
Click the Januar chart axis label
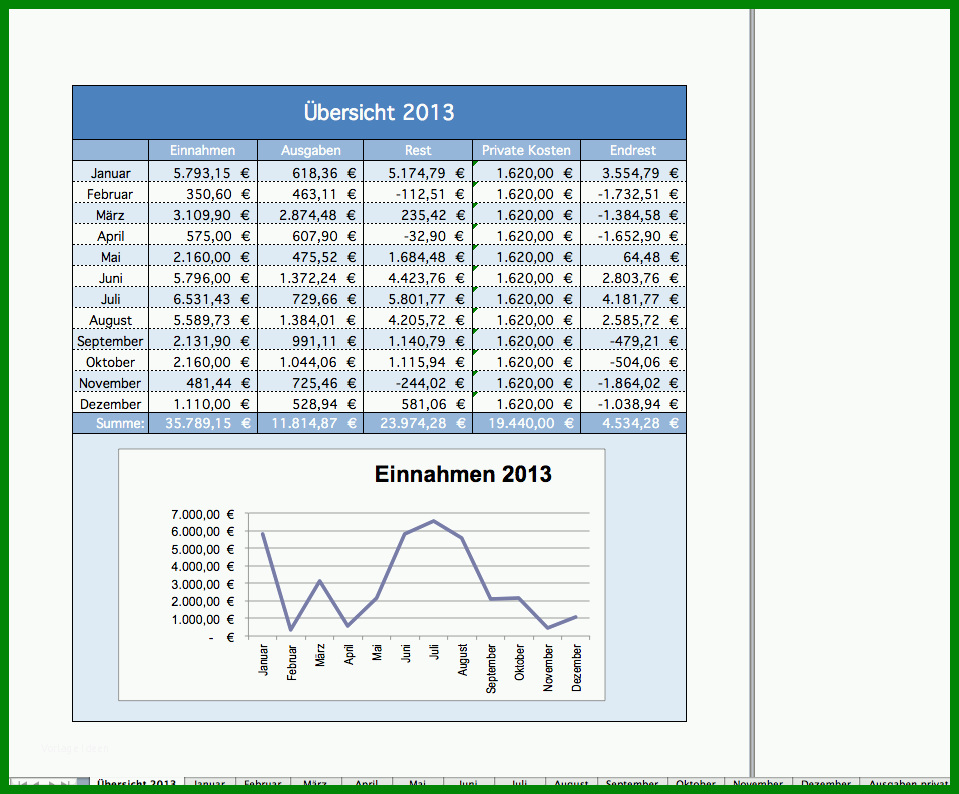point(264,659)
